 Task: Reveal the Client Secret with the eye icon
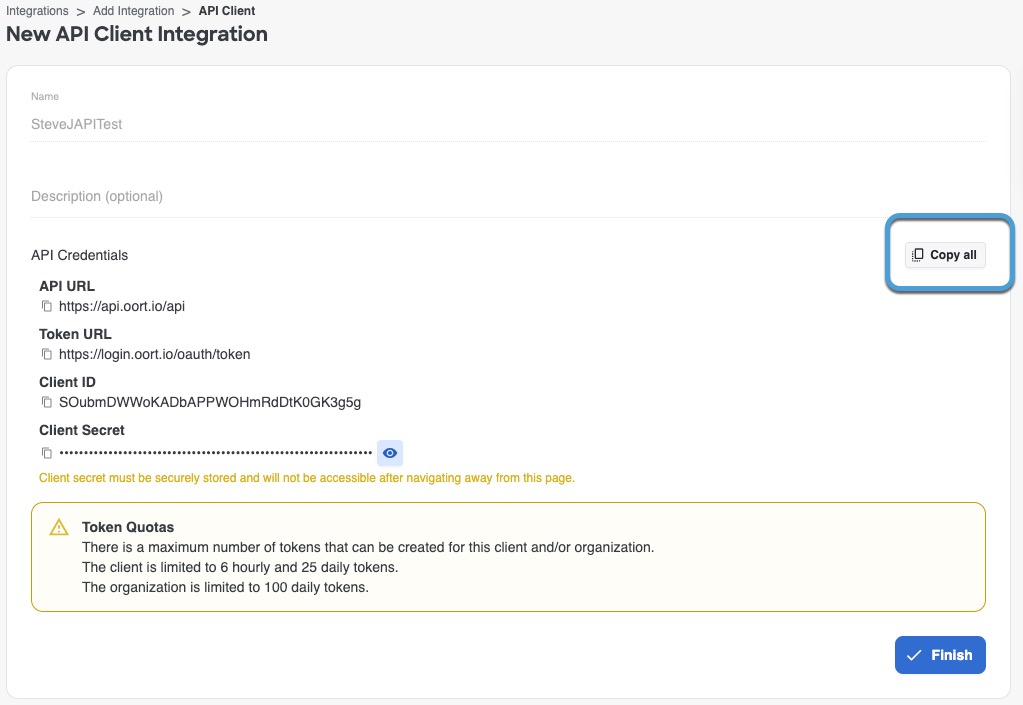389,452
